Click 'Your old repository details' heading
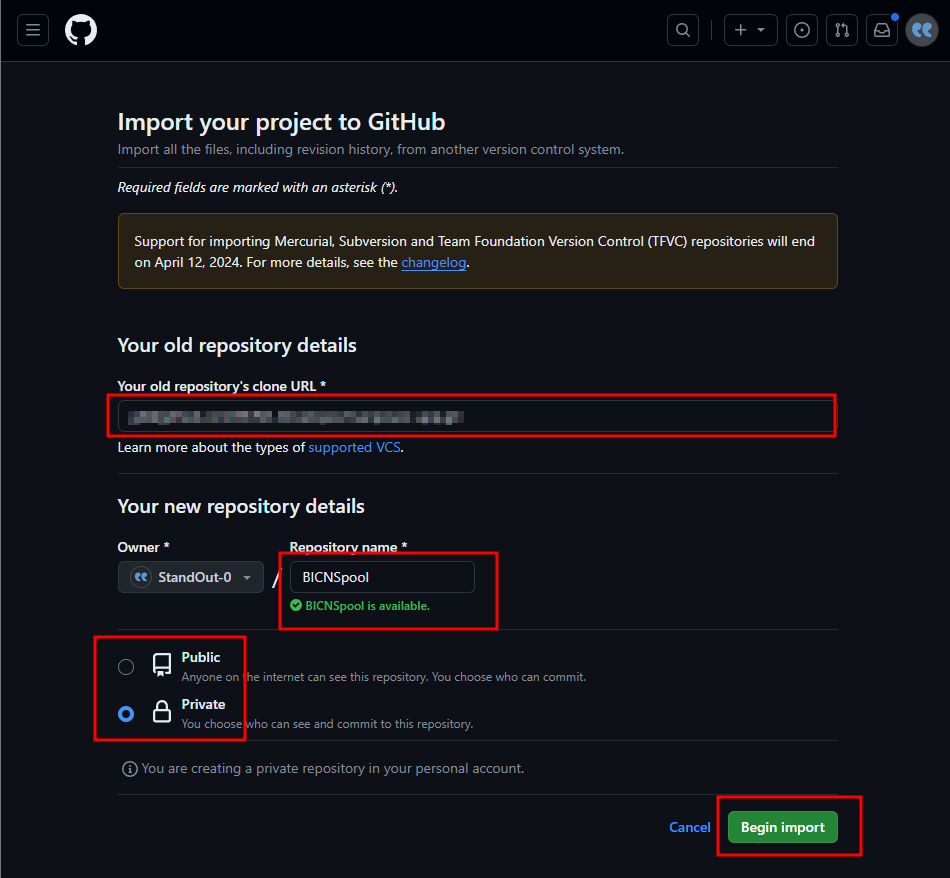The image size is (950, 878). tap(237, 345)
